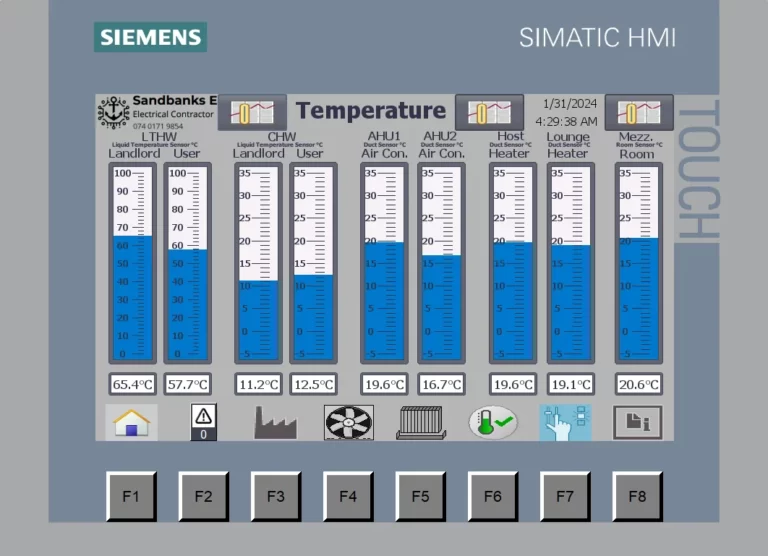Click the phone number 074 0171 9854
This screenshot has width=768, height=556.
click(158, 126)
